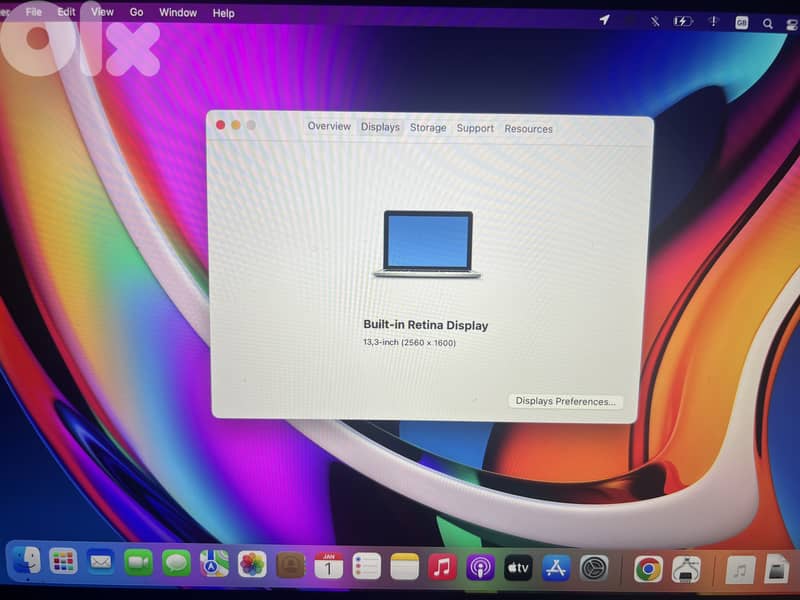Open Launchpad from the Dock

[x=63, y=562]
